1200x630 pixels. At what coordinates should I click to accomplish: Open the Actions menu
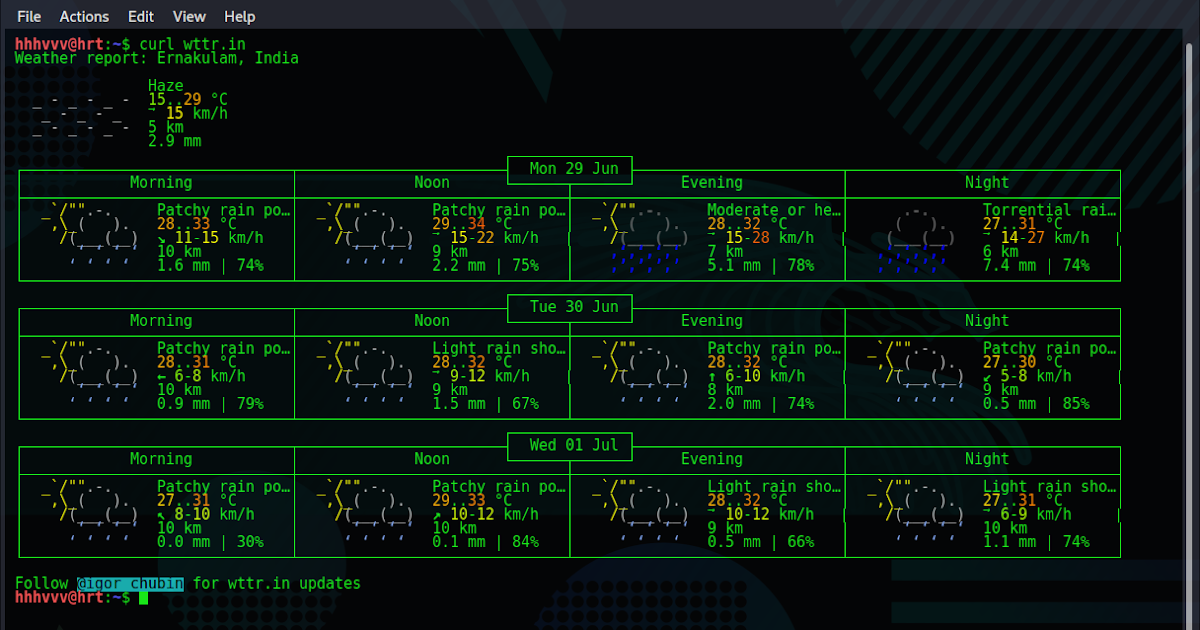click(x=83, y=16)
